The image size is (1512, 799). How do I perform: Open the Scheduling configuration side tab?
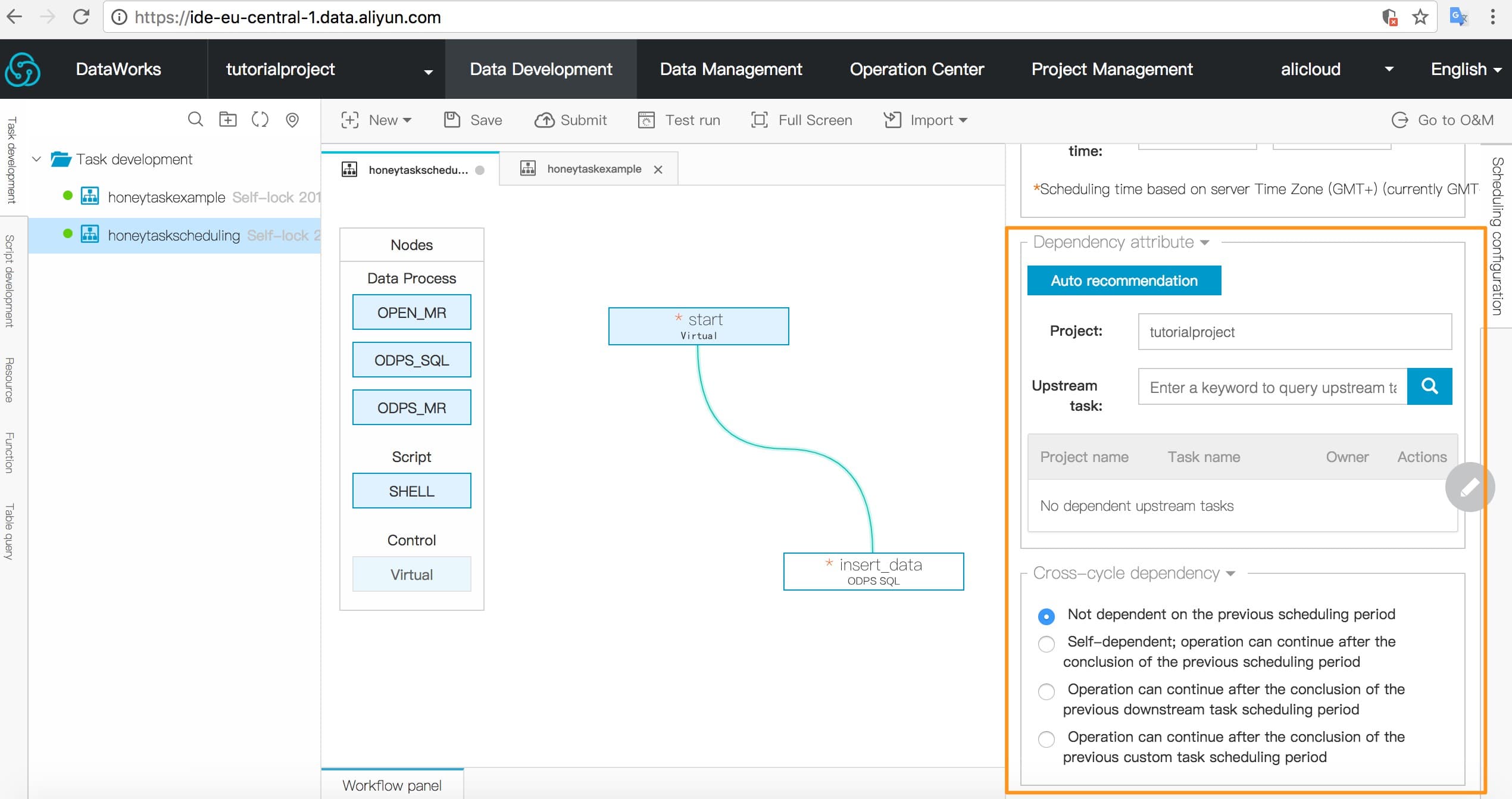click(x=1497, y=235)
